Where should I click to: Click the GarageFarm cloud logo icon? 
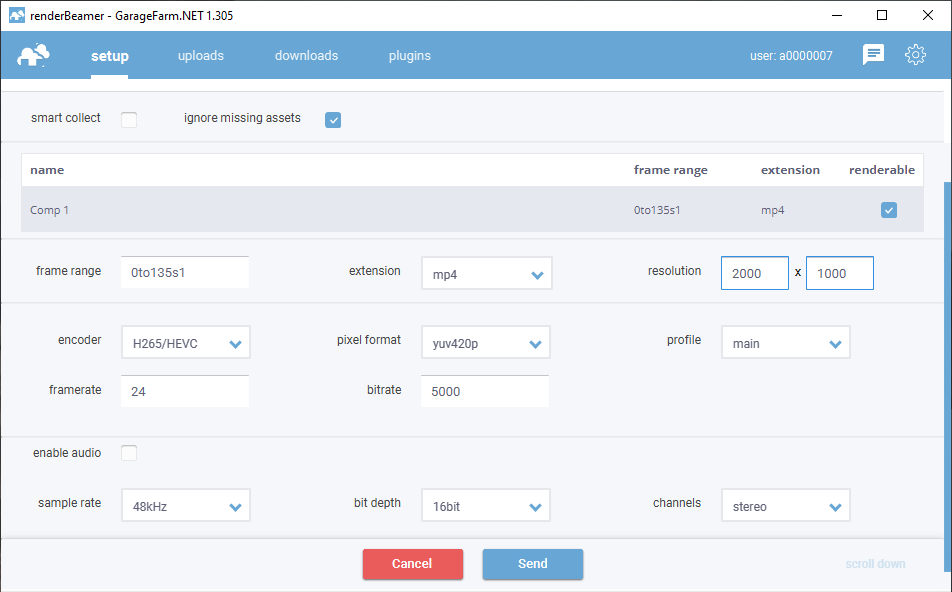click(33, 55)
